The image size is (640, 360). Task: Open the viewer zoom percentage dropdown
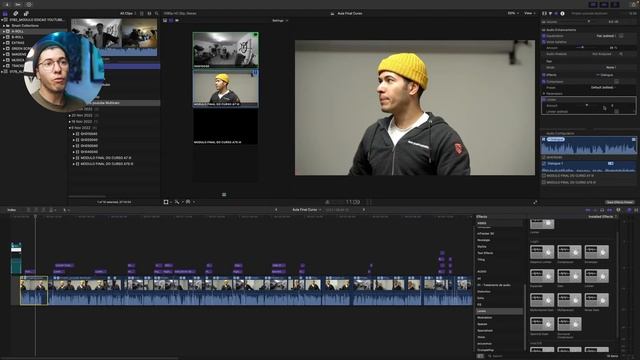coord(513,13)
